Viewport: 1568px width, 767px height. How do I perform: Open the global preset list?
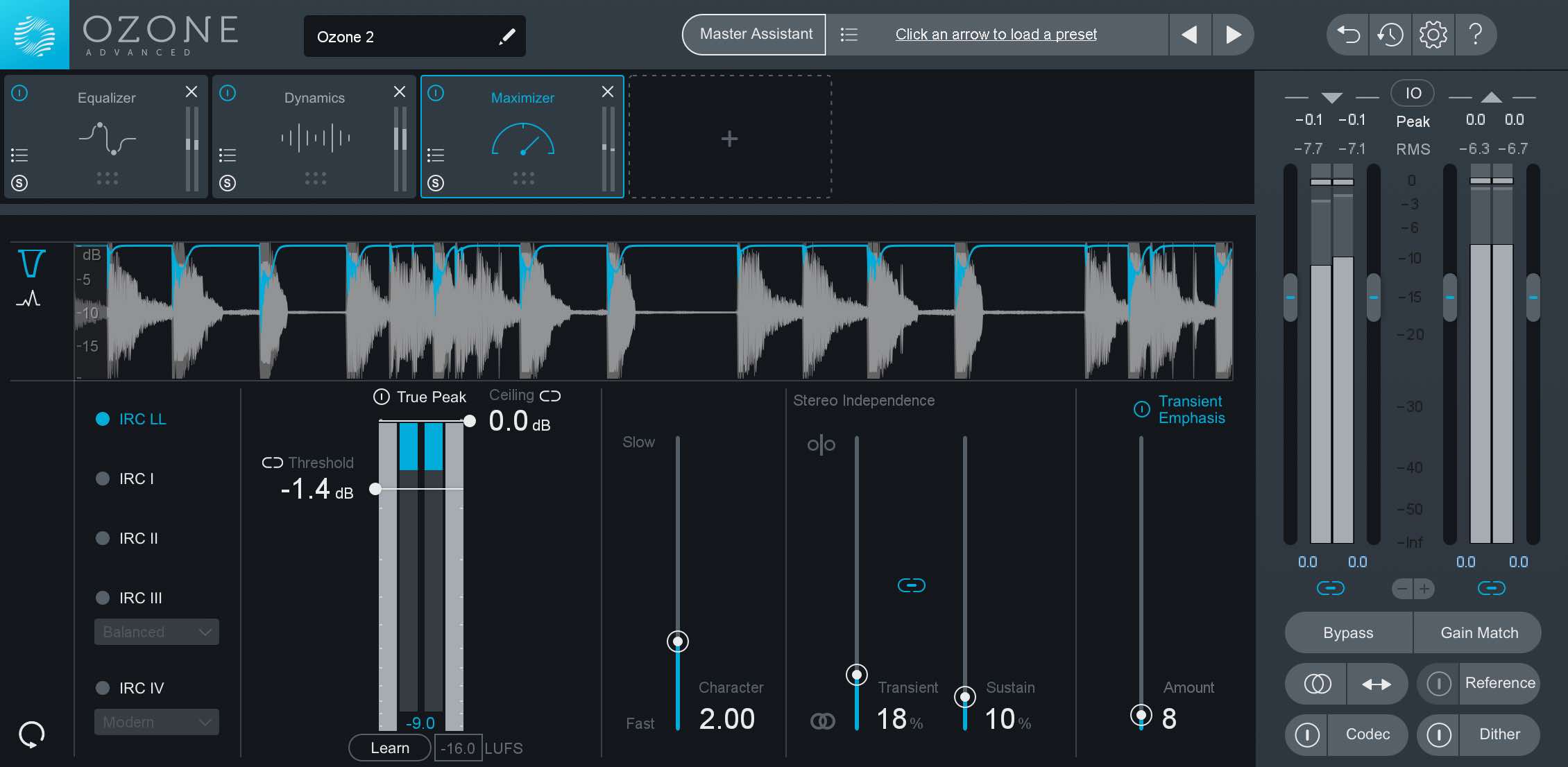click(849, 34)
